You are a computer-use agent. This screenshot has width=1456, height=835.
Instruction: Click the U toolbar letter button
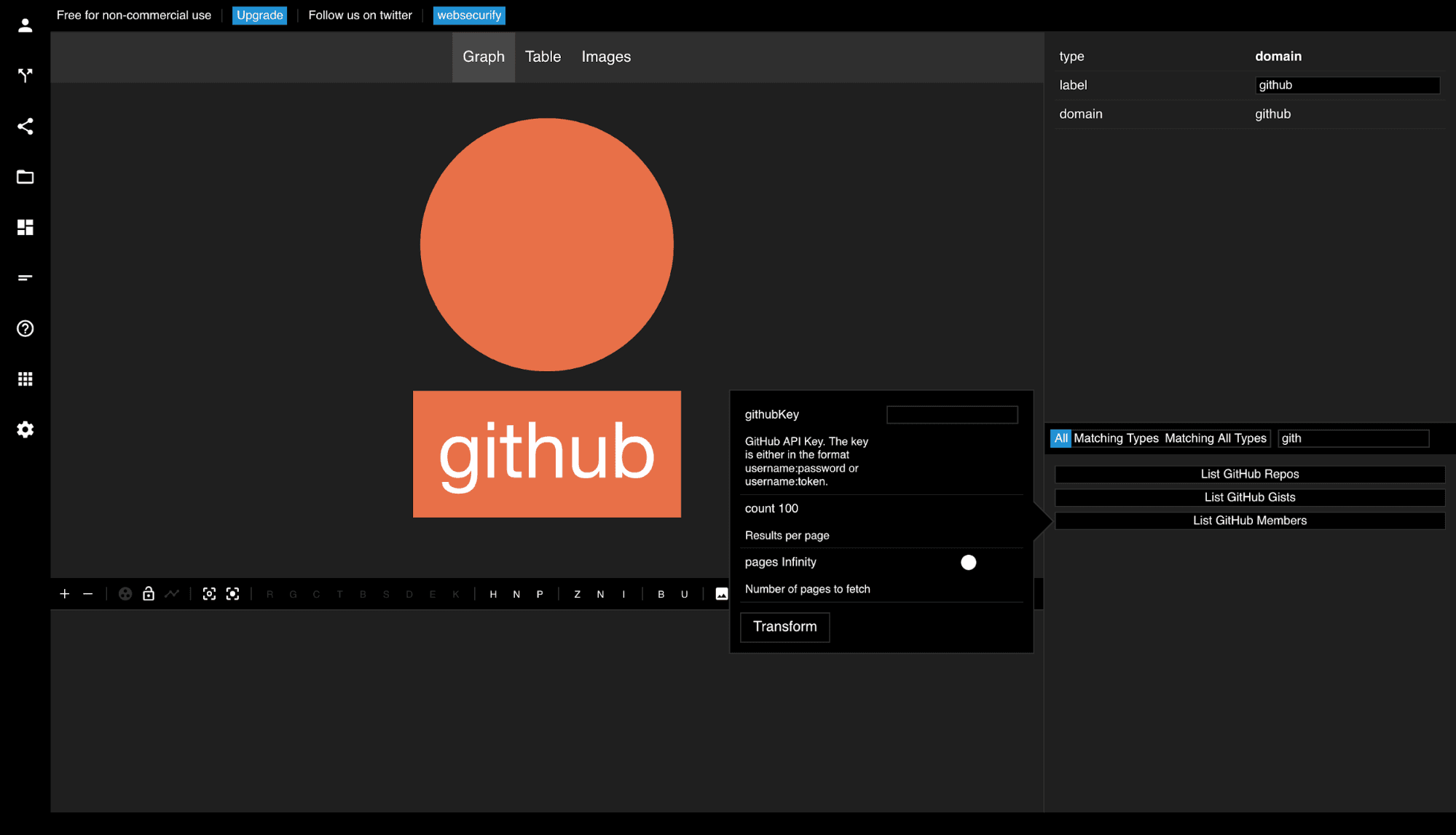[x=685, y=595]
